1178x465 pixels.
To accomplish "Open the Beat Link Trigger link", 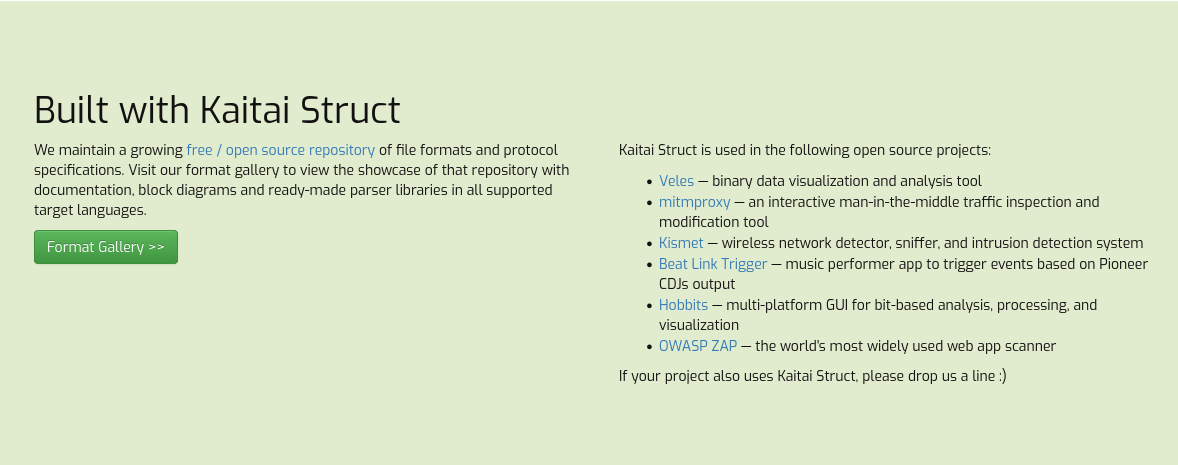I will (x=712, y=264).
